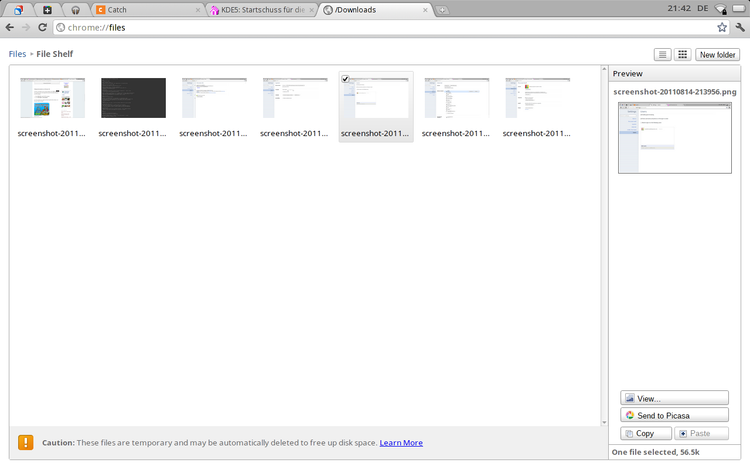
Task: Click the New folder button
Action: click(x=718, y=55)
